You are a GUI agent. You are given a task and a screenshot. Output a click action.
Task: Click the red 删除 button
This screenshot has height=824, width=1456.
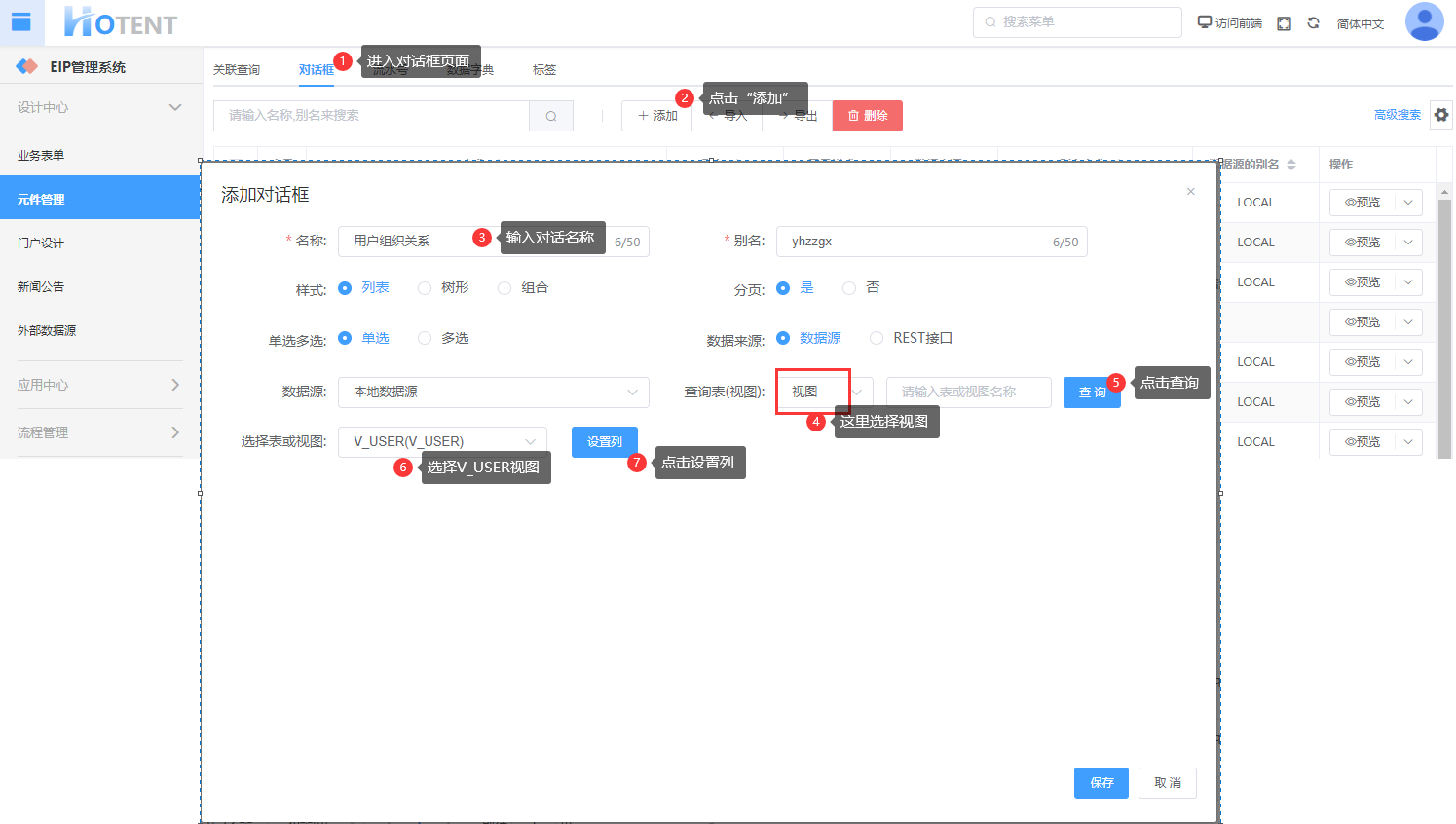click(868, 116)
